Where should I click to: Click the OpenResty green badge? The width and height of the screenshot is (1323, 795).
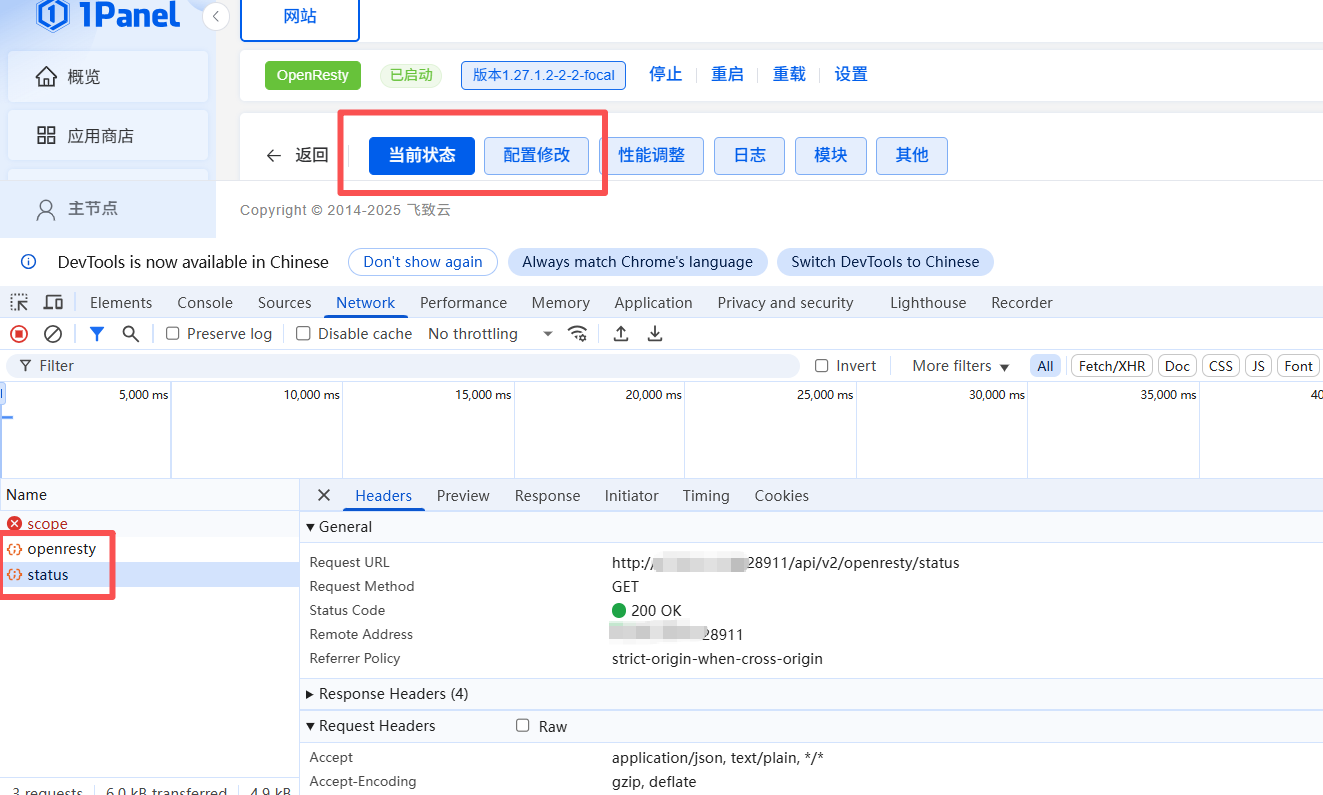313,75
